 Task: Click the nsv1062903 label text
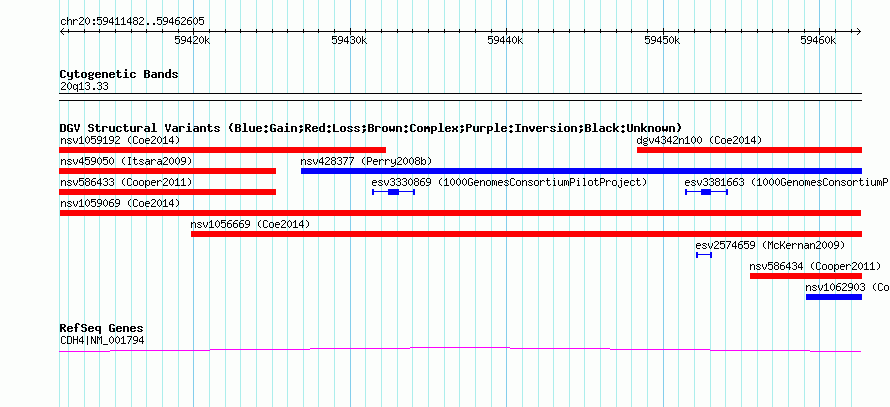click(847, 287)
